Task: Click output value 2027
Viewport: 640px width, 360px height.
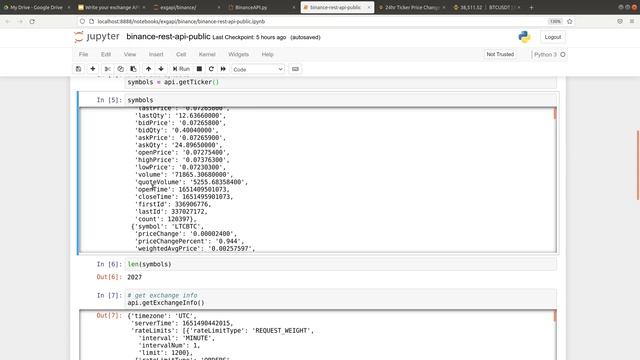Action: click(x=135, y=277)
